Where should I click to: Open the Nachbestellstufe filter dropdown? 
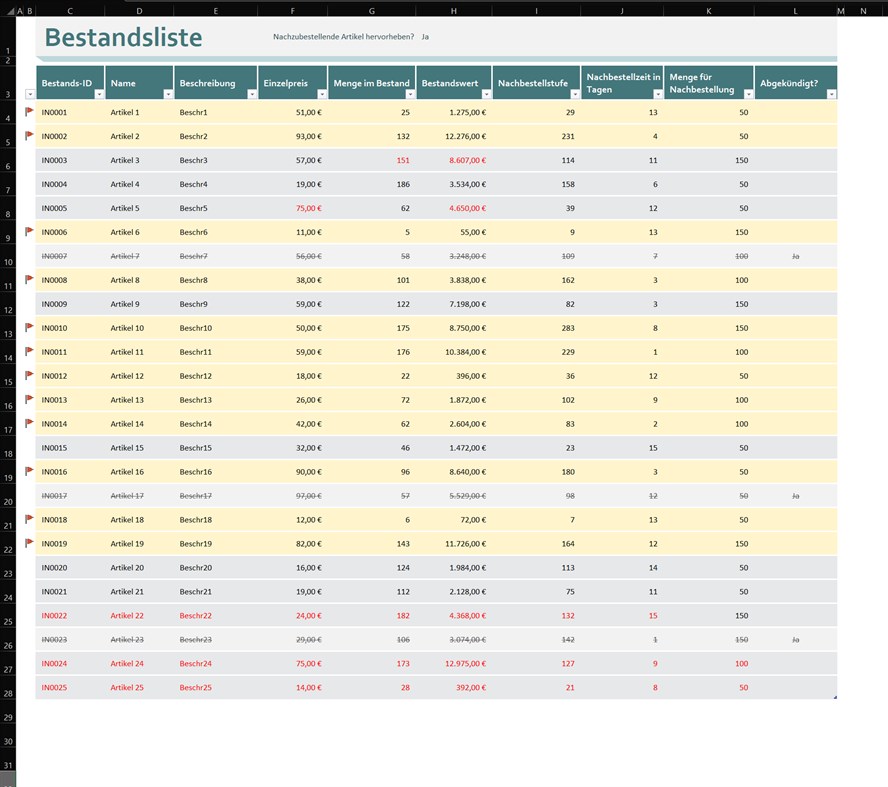point(575,94)
